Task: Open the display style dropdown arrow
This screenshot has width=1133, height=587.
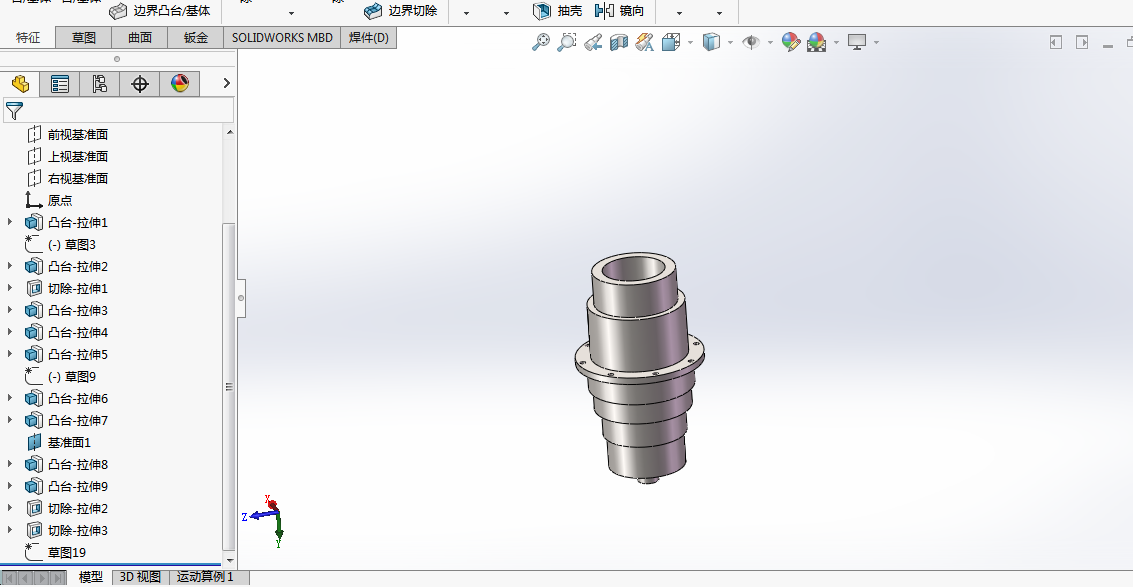Action: 731,43
